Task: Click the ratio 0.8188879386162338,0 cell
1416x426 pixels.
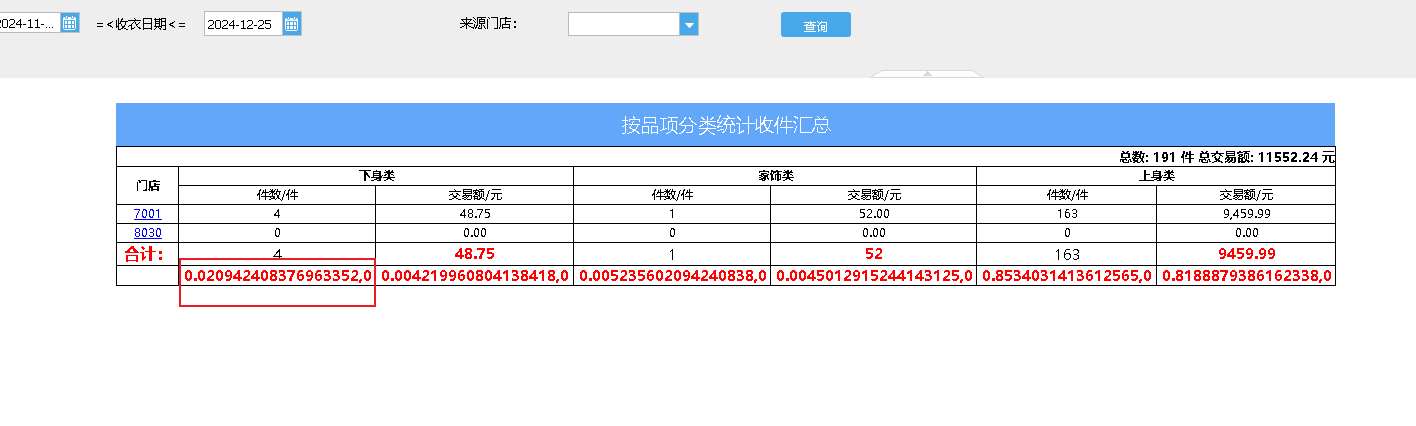Action: tap(1246, 275)
